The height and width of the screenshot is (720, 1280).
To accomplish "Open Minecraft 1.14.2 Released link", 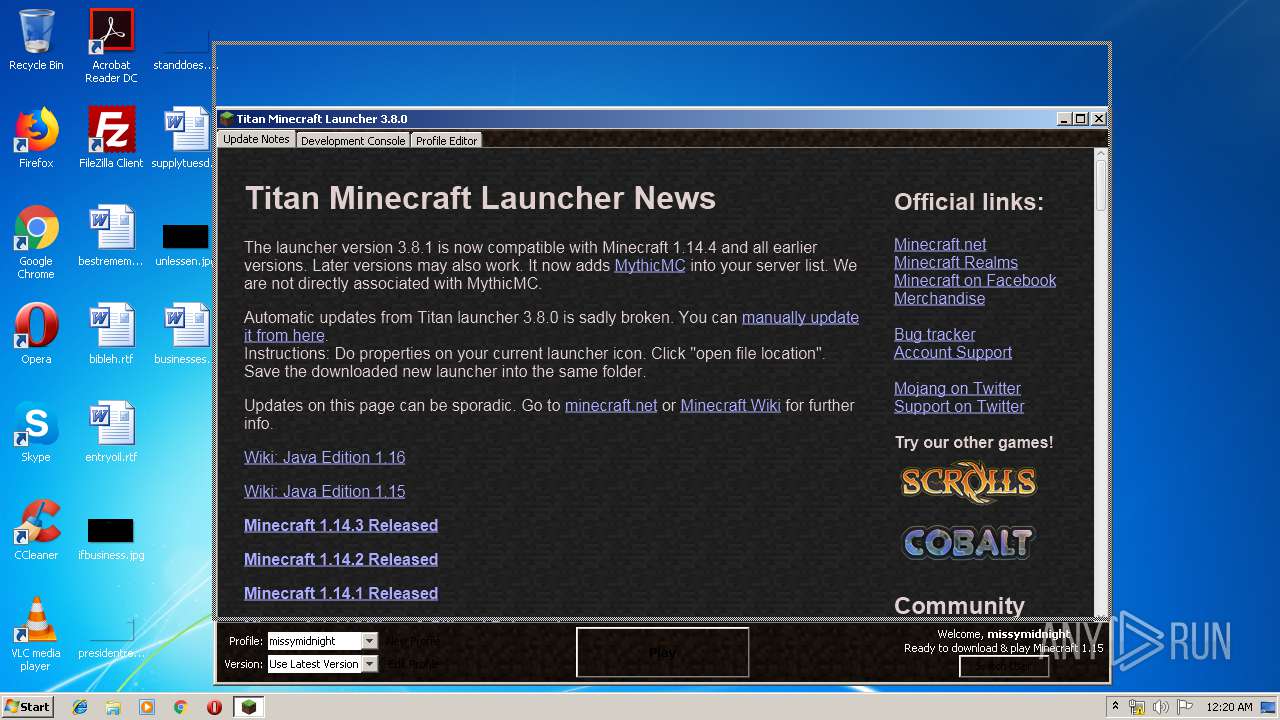I will 341,559.
